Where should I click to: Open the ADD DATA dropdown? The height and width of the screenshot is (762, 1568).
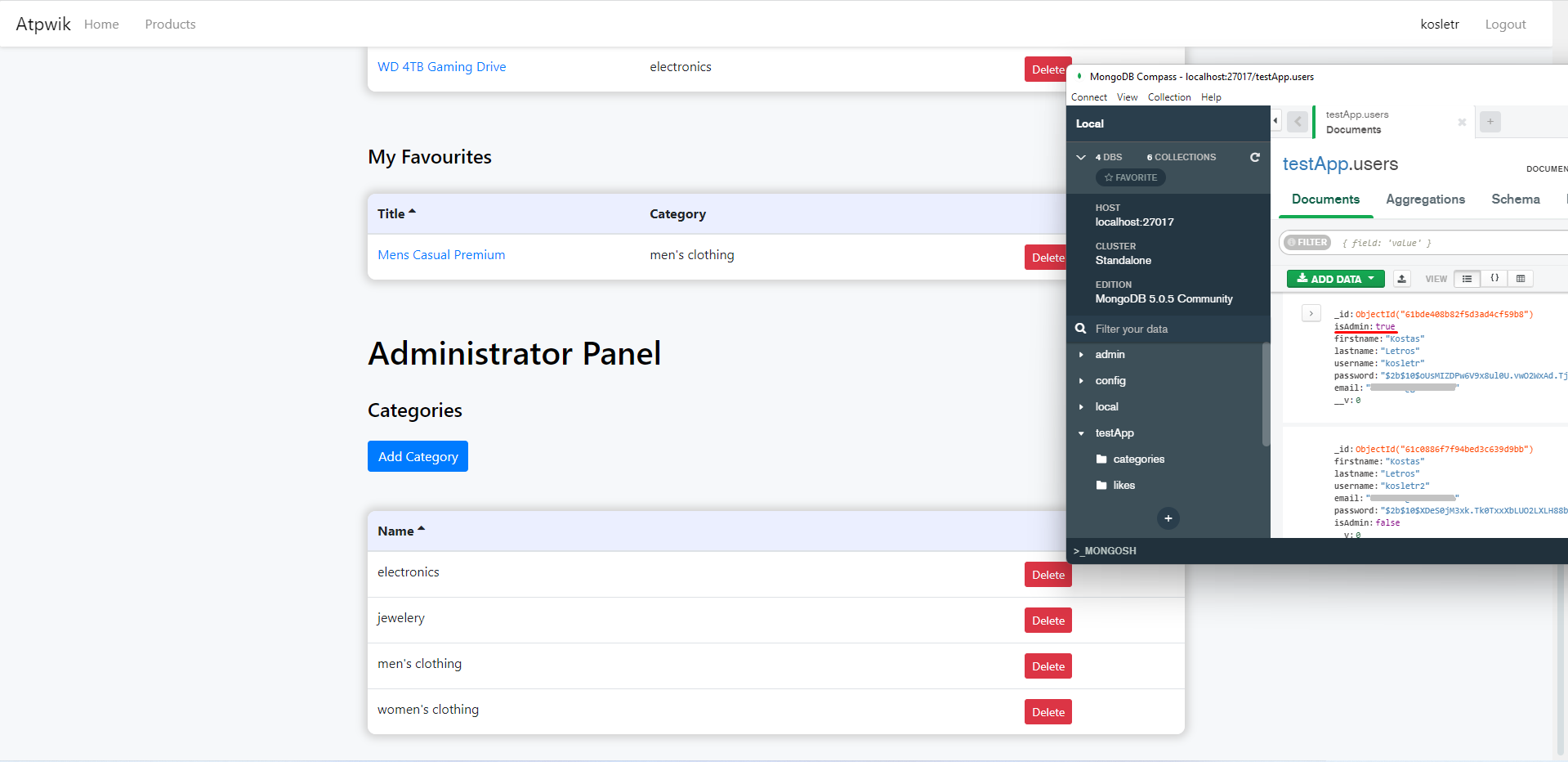point(1335,279)
